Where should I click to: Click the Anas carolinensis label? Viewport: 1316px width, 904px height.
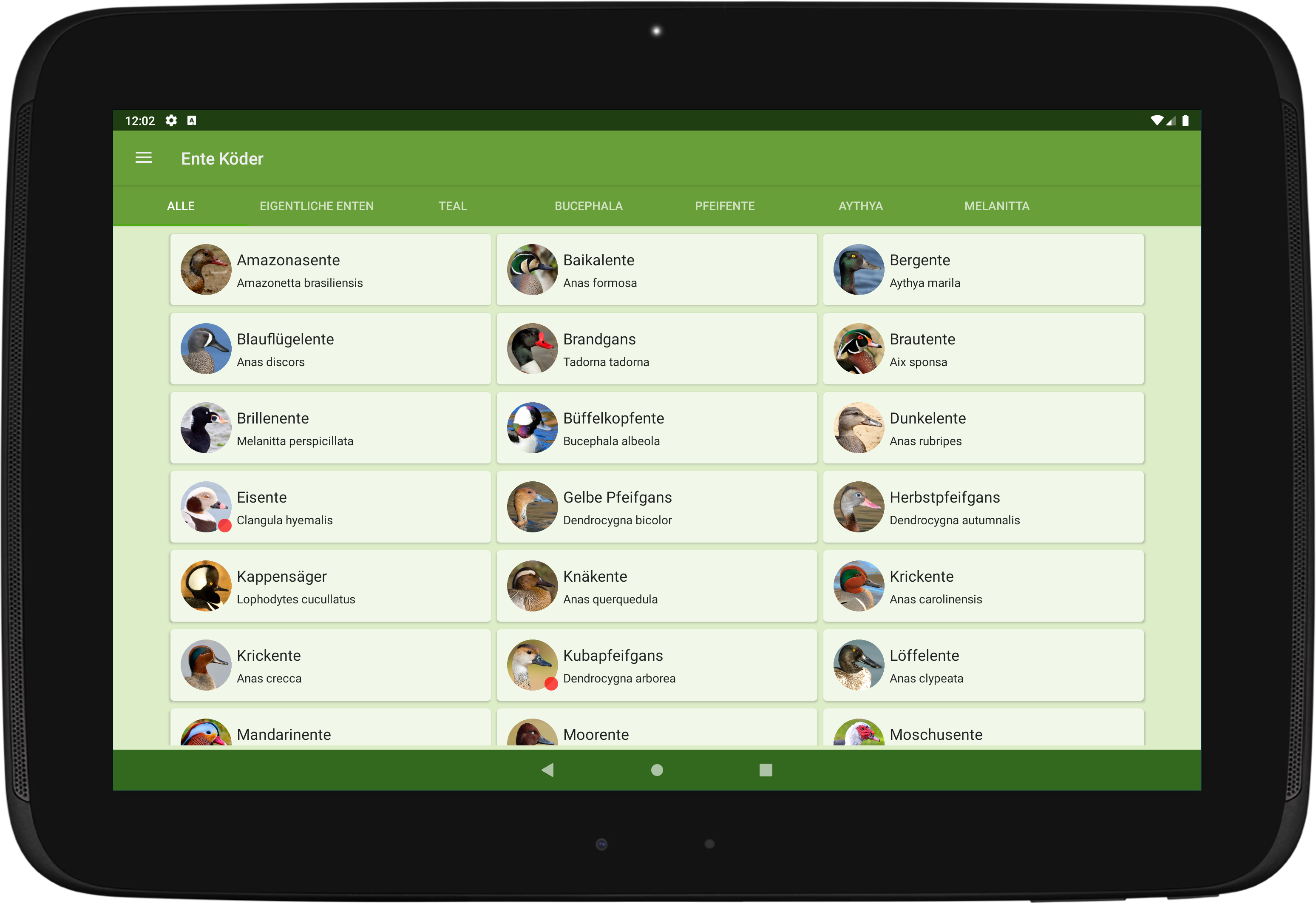pyautogui.click(x=936, y=600)
